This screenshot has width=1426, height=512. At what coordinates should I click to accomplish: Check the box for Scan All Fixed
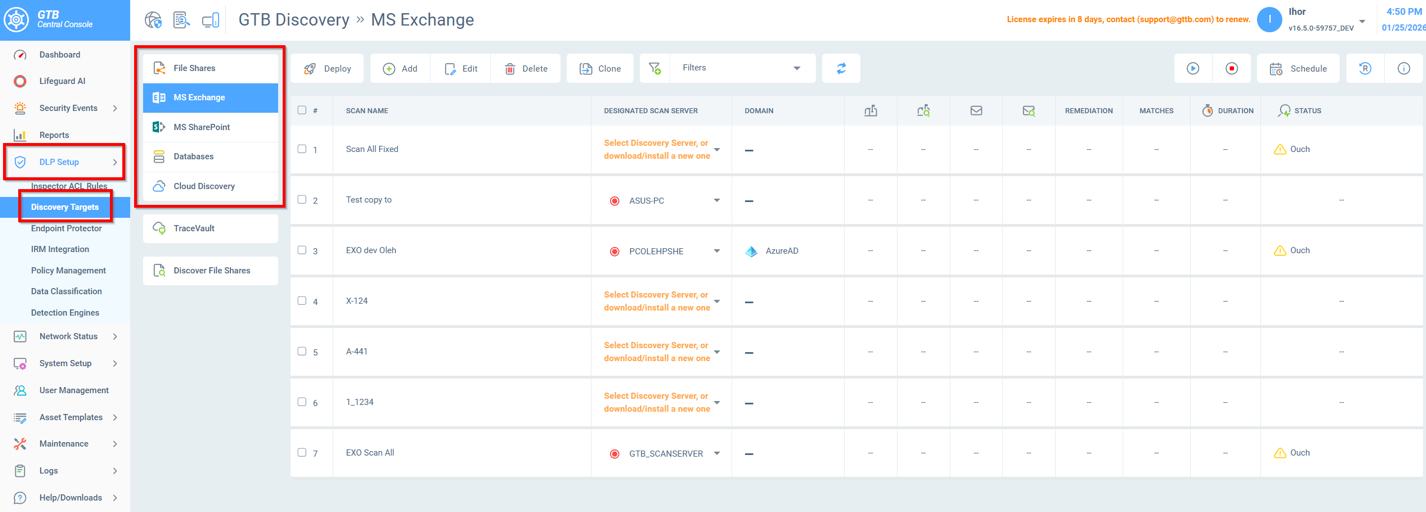click(x=302, y=149)
